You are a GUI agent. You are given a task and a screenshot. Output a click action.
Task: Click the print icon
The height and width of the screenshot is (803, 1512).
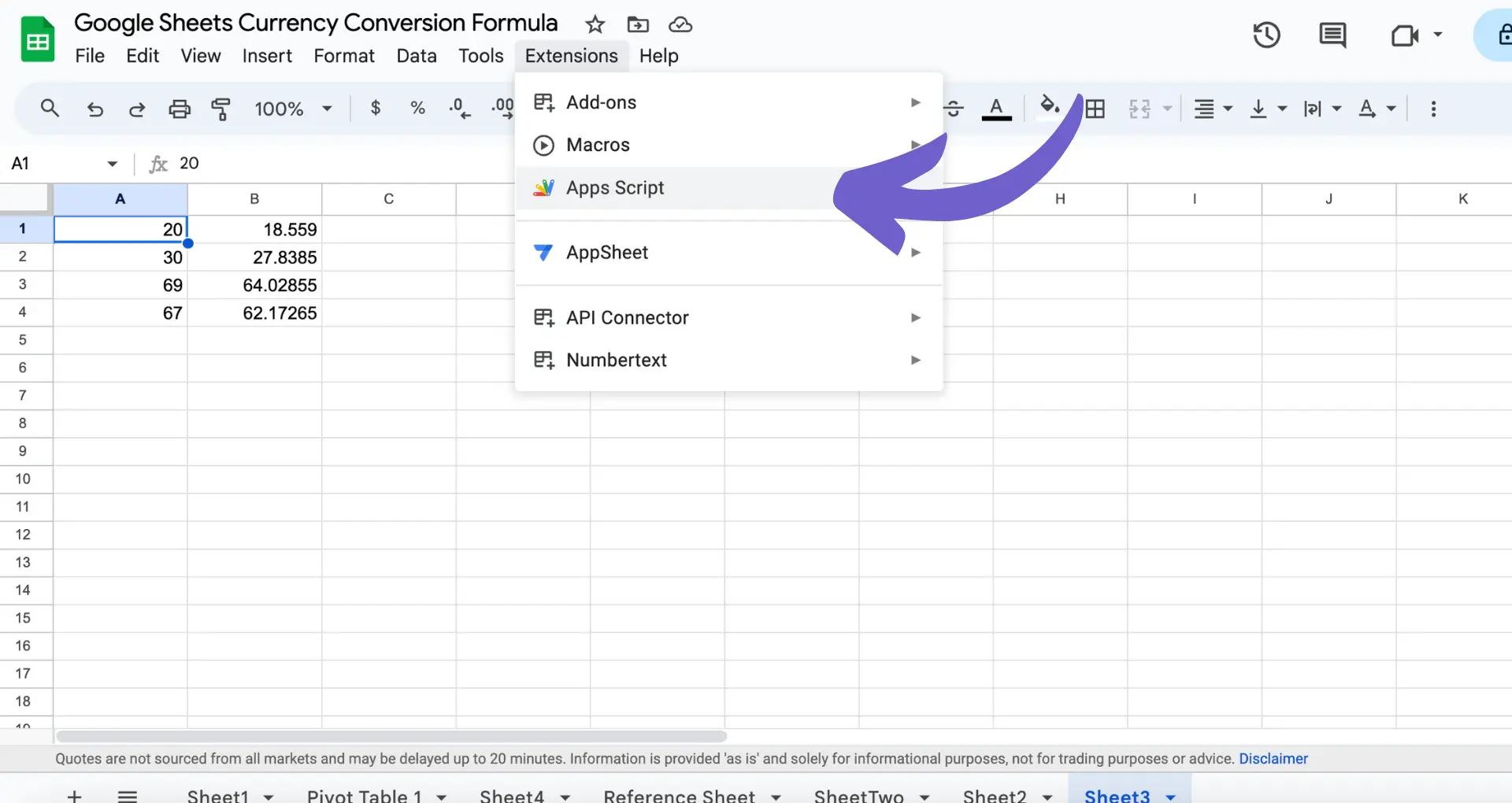[180, 109]
